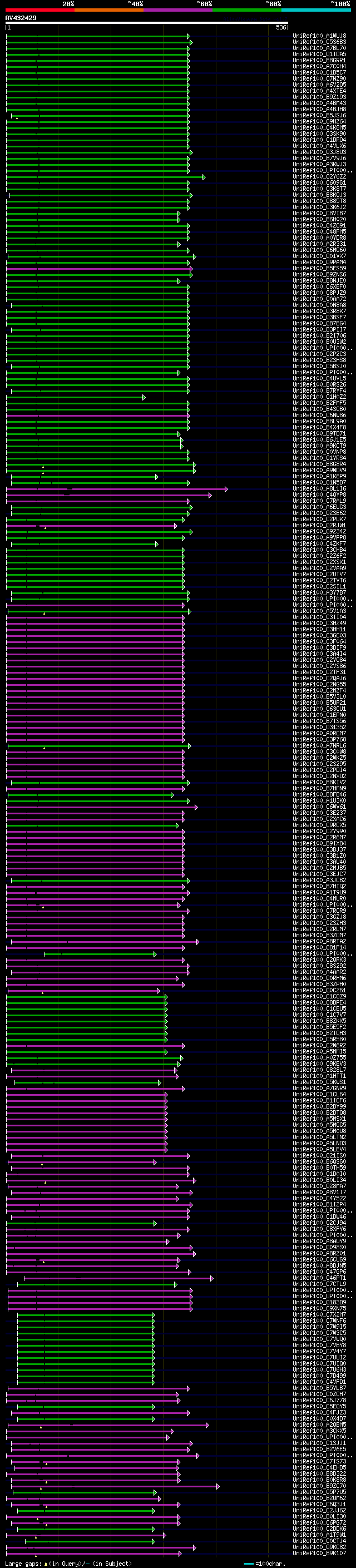Select hit label UniRef100_C7RAL9
The height and width of the screenshot is (1568, 356).
tap(319, 501)
